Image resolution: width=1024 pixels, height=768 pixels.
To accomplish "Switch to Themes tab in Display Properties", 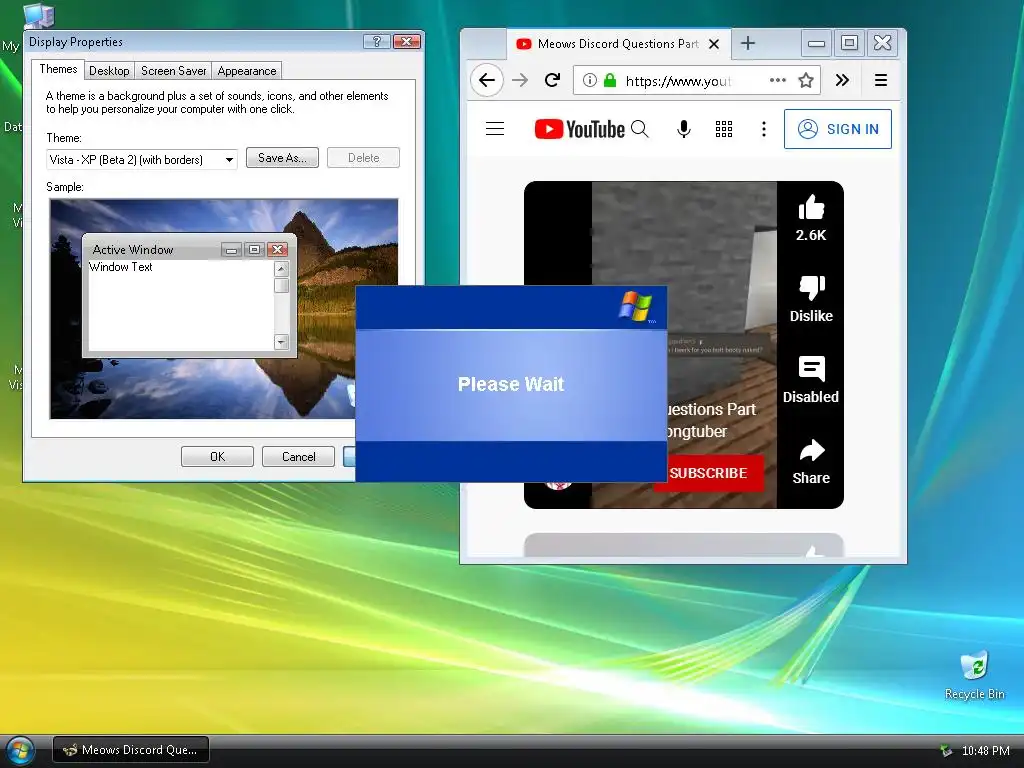I will point(58,69).
